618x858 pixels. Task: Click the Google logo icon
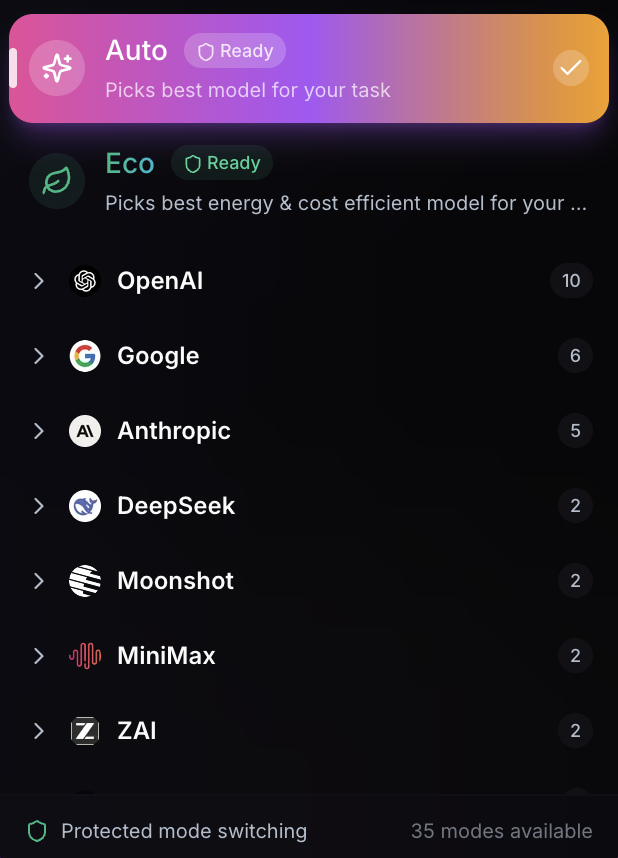[85, 356]
